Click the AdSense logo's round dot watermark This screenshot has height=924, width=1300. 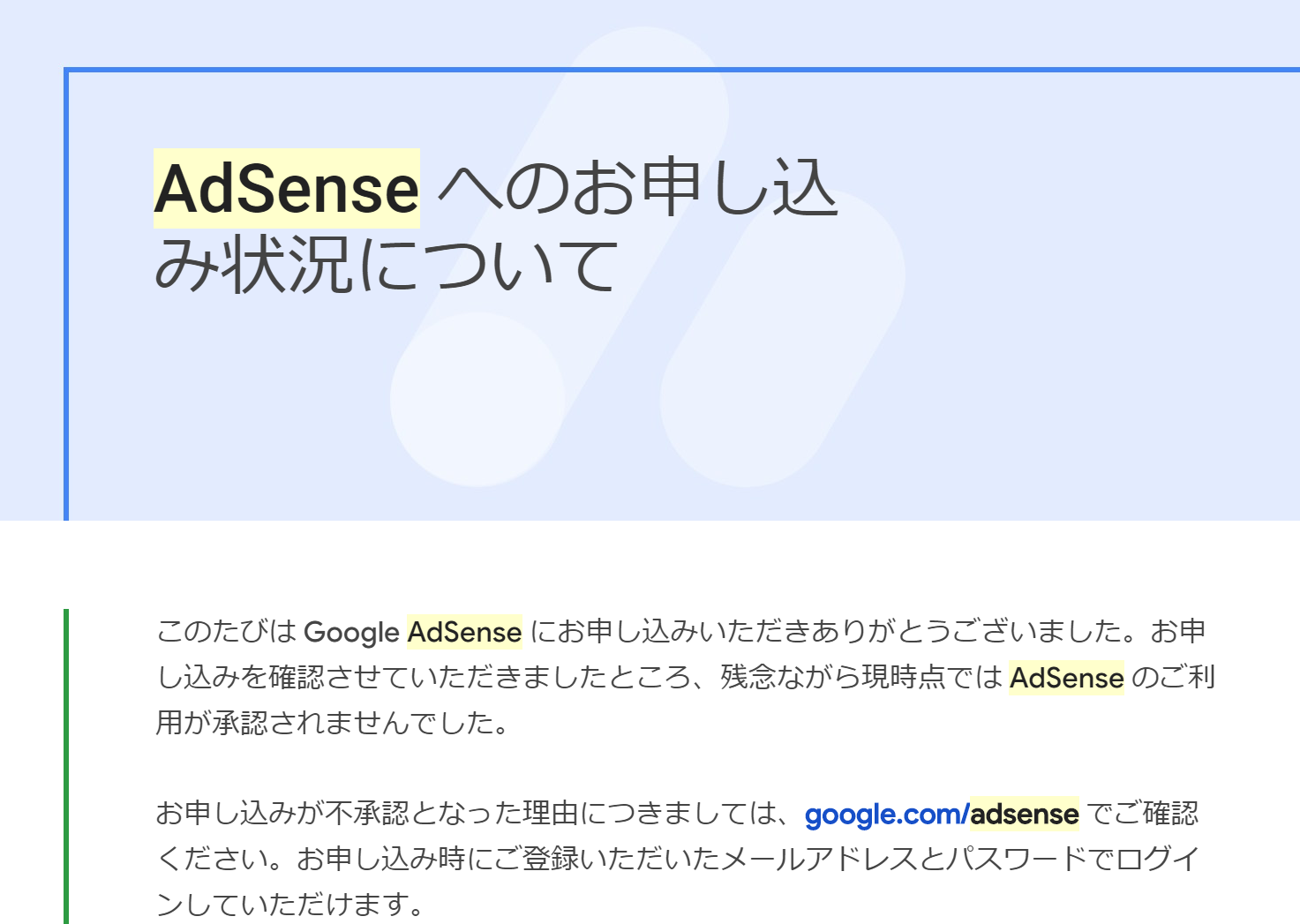477,399
